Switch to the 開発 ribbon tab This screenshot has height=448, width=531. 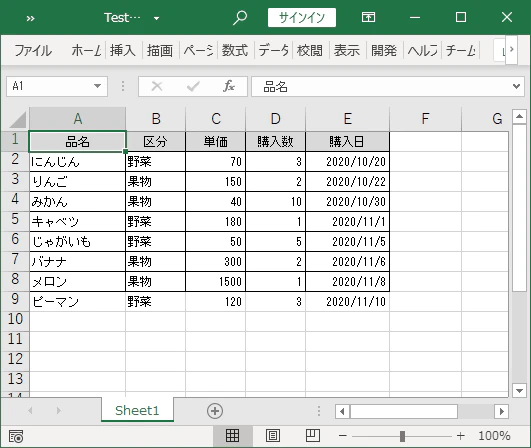point(384,51)
